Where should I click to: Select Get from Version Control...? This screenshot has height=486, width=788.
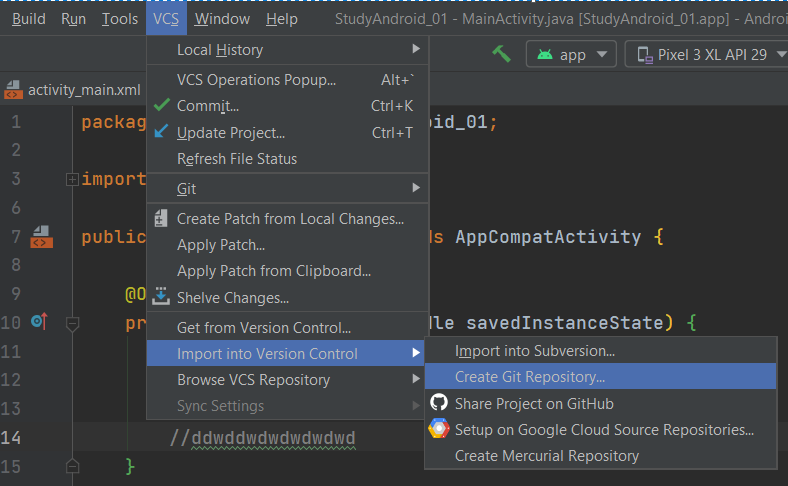(287, 328)
